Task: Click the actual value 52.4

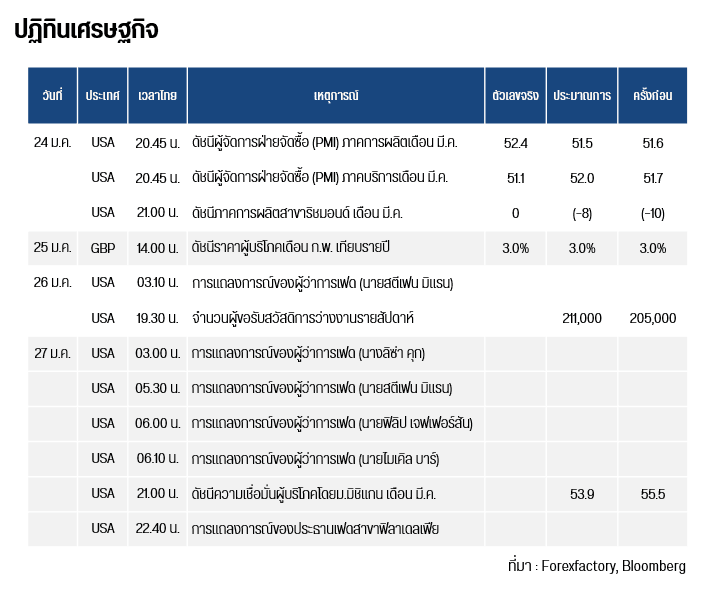Action: click(x=515, y=143)
